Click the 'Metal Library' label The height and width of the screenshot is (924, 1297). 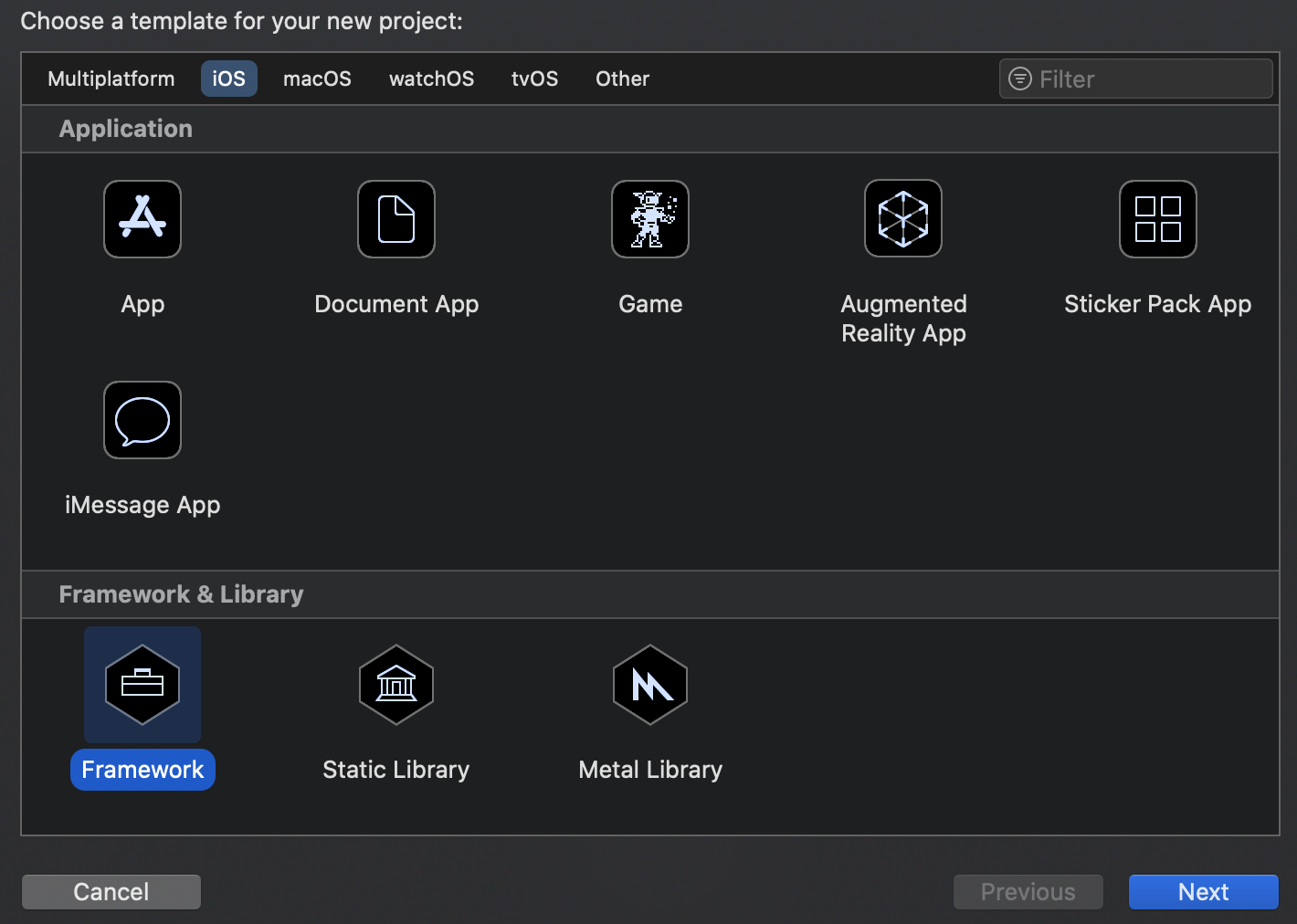click(x=650, y=770)
